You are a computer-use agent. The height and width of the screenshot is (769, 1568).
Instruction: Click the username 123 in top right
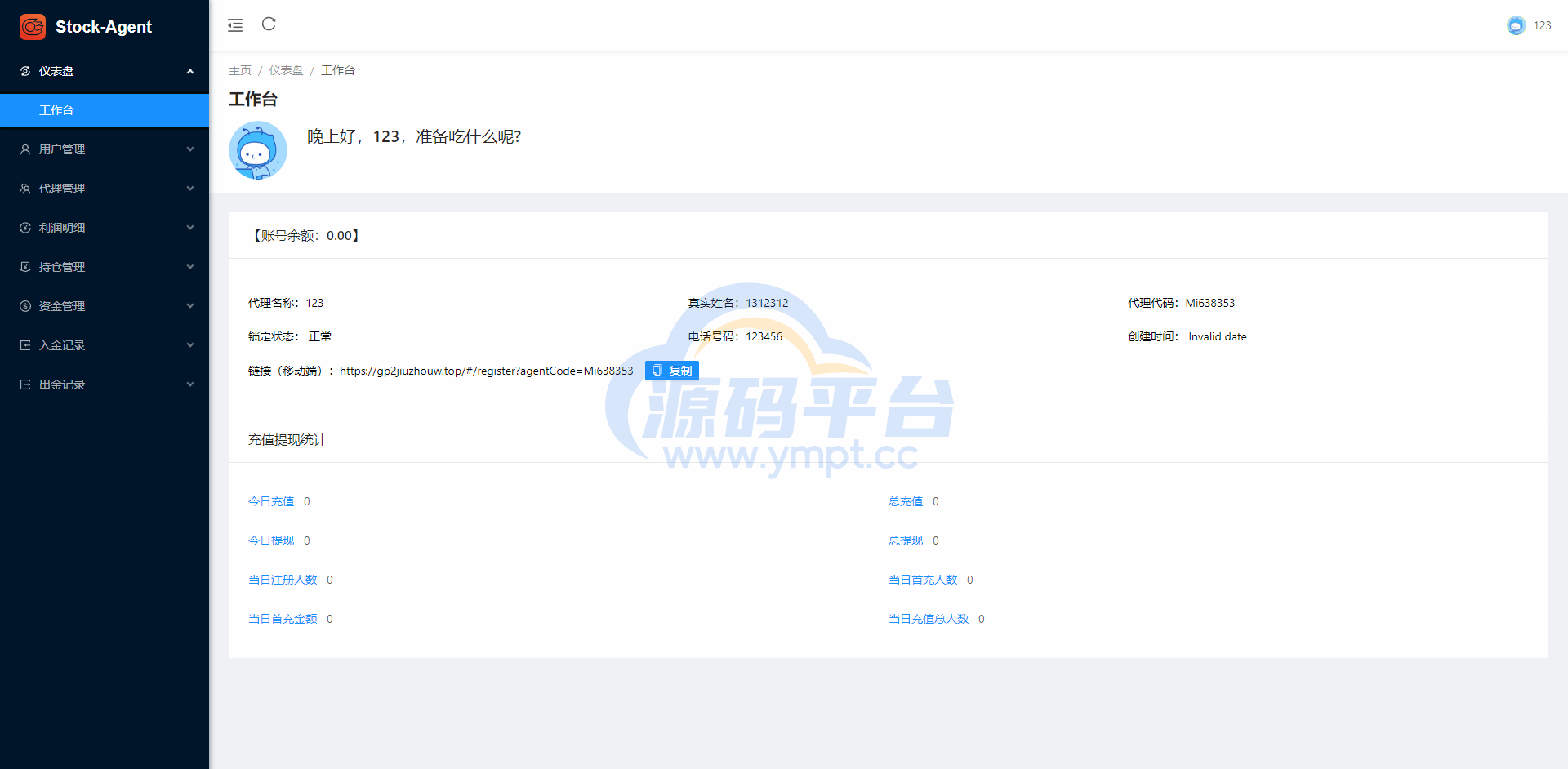1542,25
